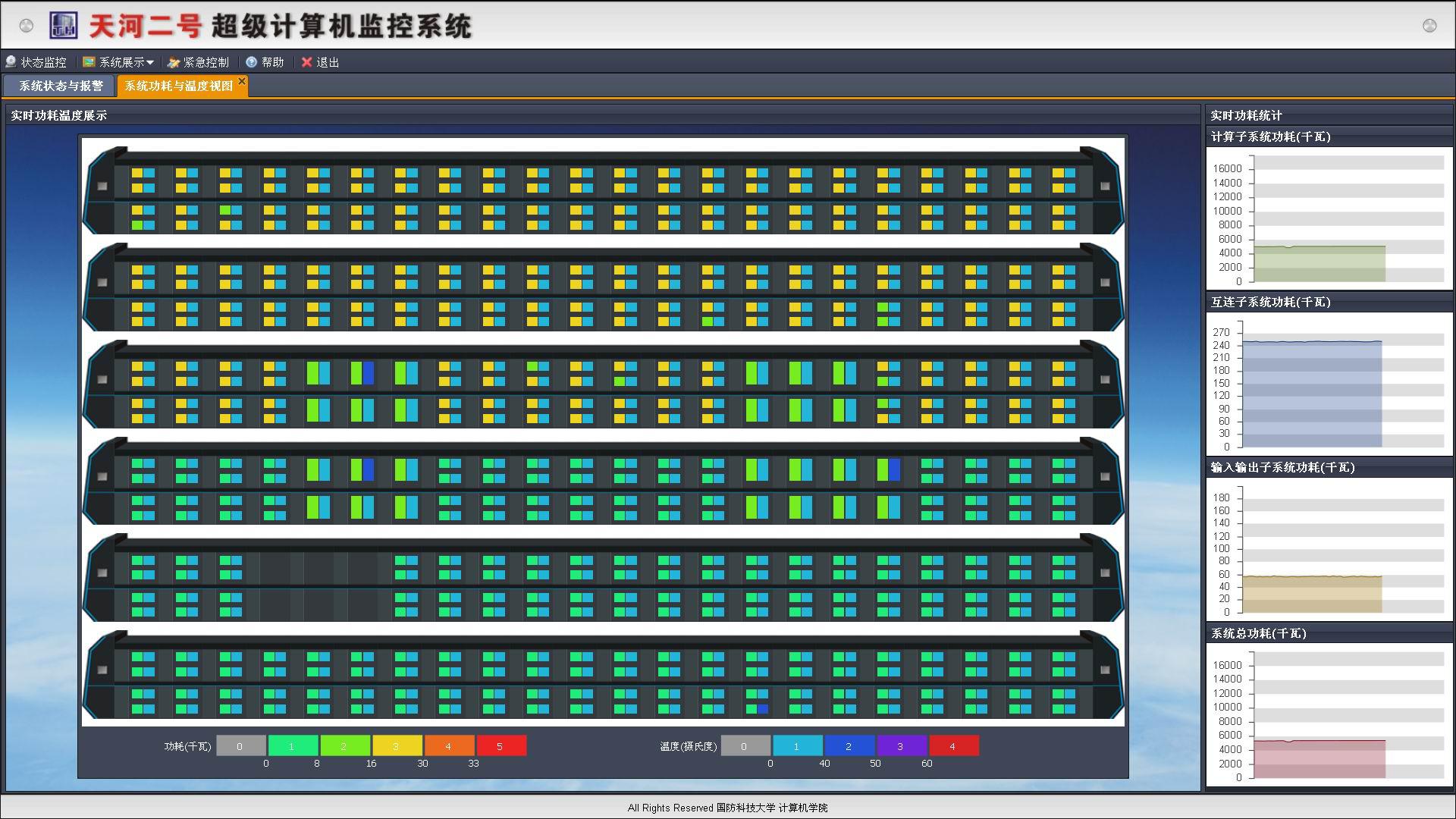This screenshot has height=819, width=1456.
Task: Click the 计算子系统功耗 chart
Action: (x=1329, y=218)
